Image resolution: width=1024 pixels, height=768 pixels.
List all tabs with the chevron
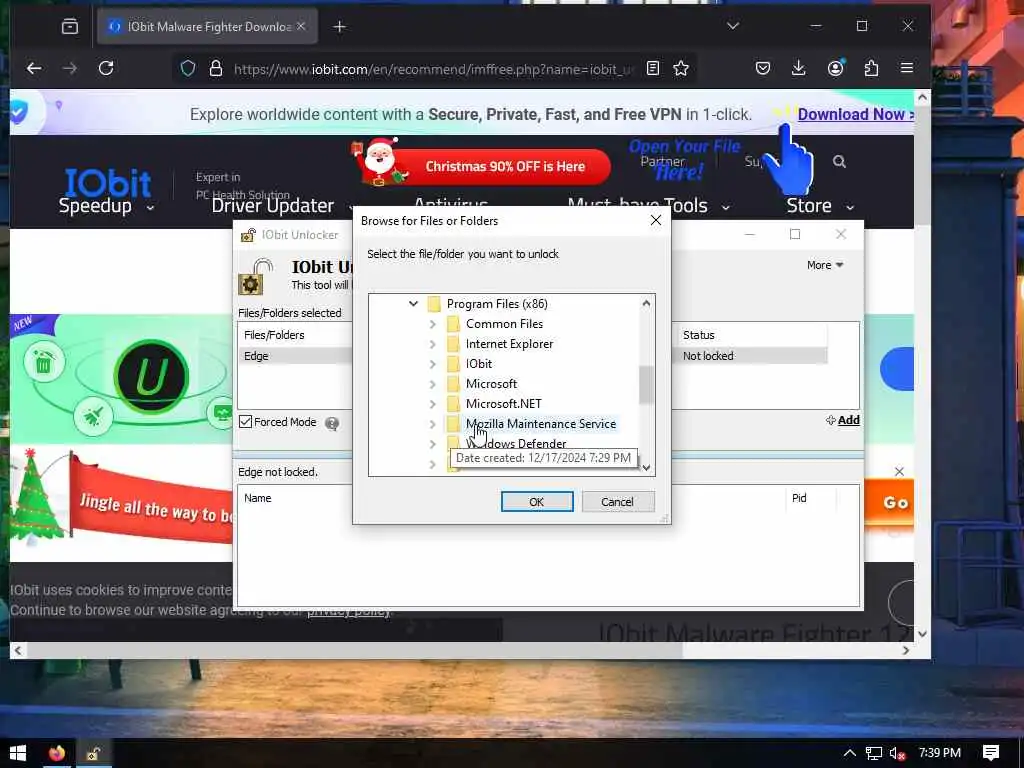tap(733, 25)
